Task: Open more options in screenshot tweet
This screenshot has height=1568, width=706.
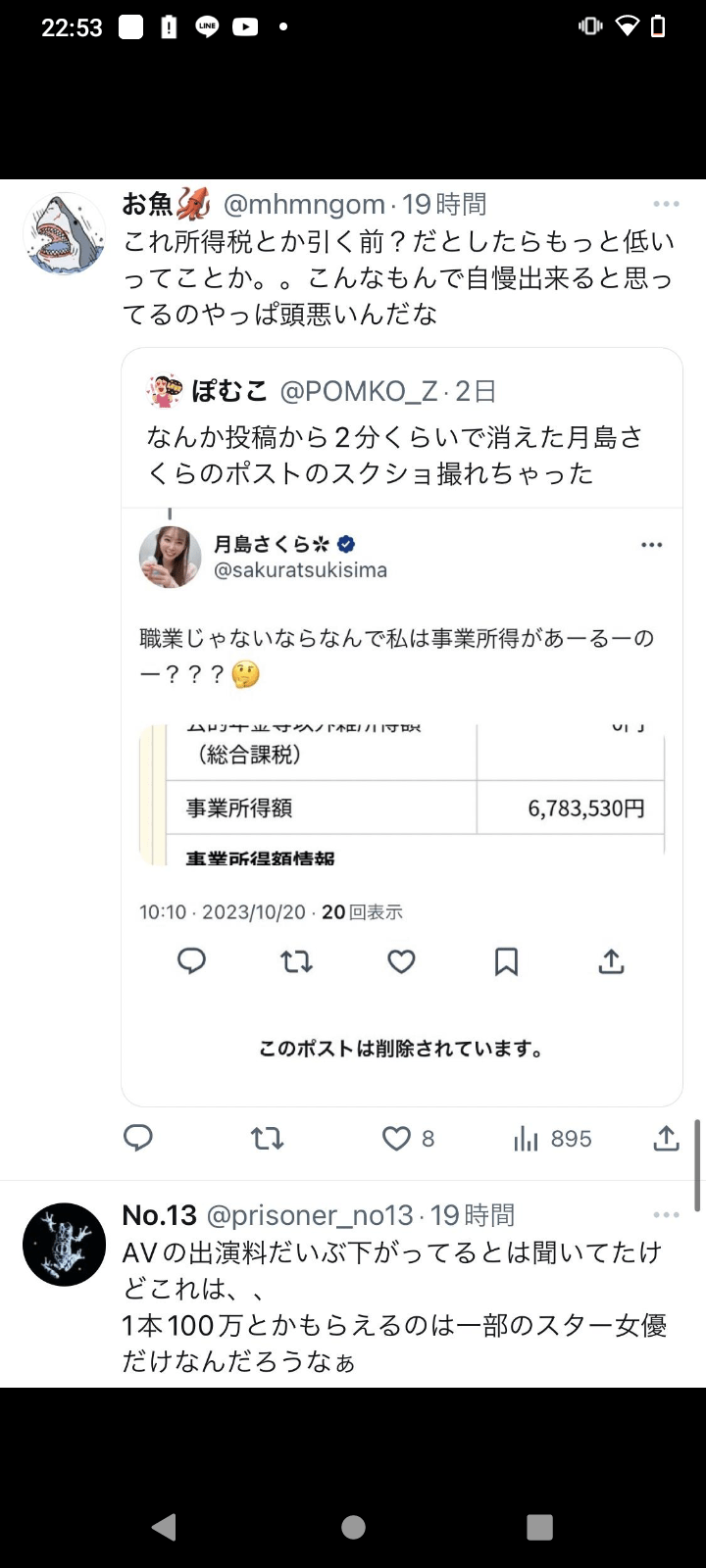Action: 651,545
